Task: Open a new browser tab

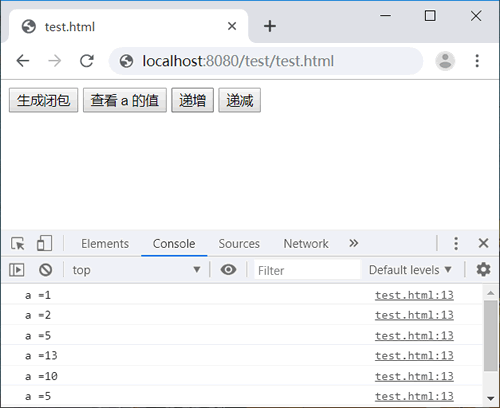Action: pyautogui.click(x=270, y=26)
